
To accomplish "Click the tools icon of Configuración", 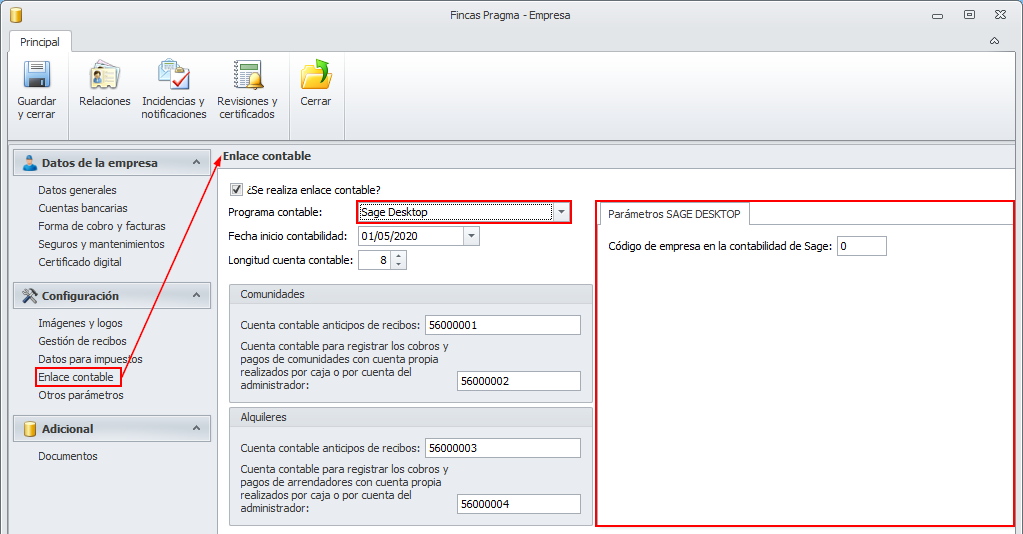I will coord(29,296).
